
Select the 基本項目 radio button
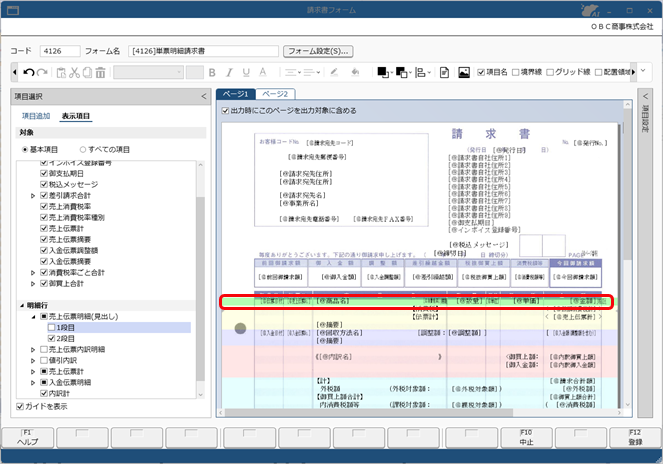point(25,149)
